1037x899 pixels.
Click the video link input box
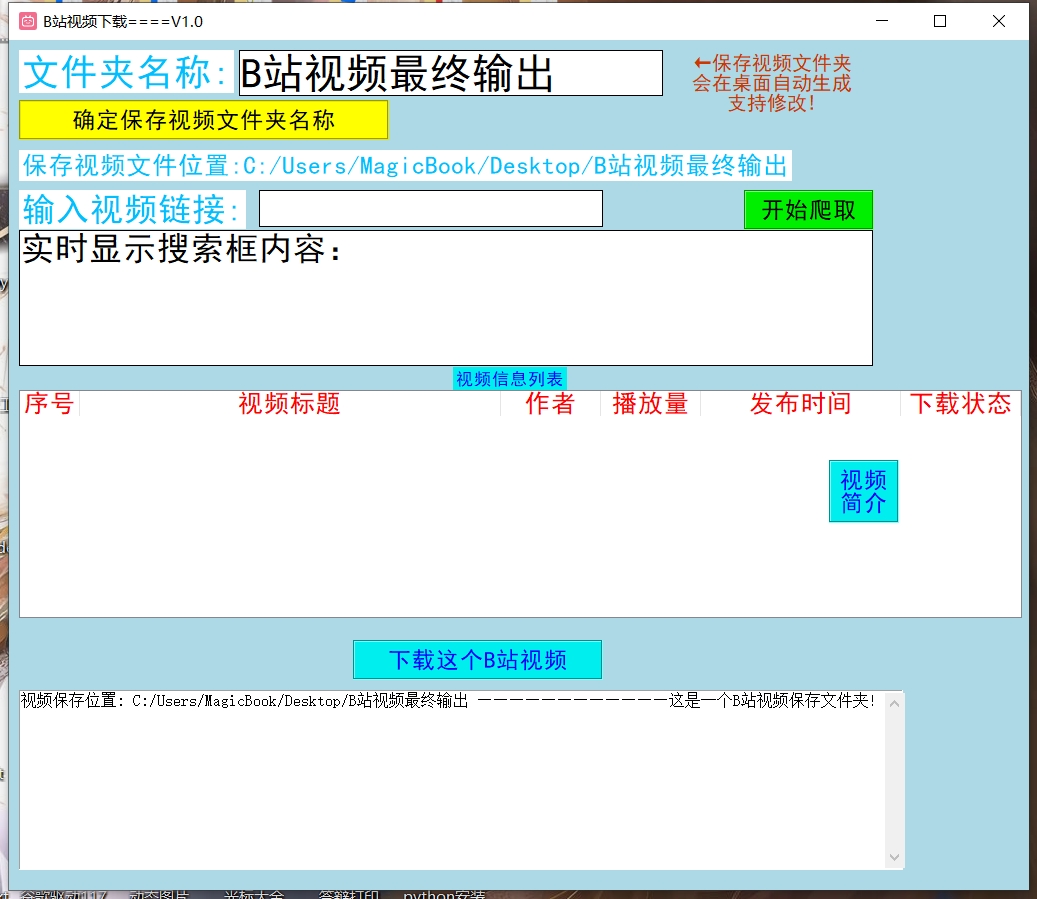(x=431, y=208)
